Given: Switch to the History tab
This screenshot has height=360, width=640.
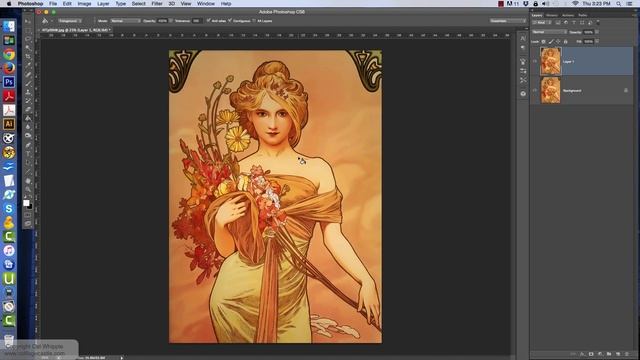Looking at the screenshot, I should (x=552, y=16).
